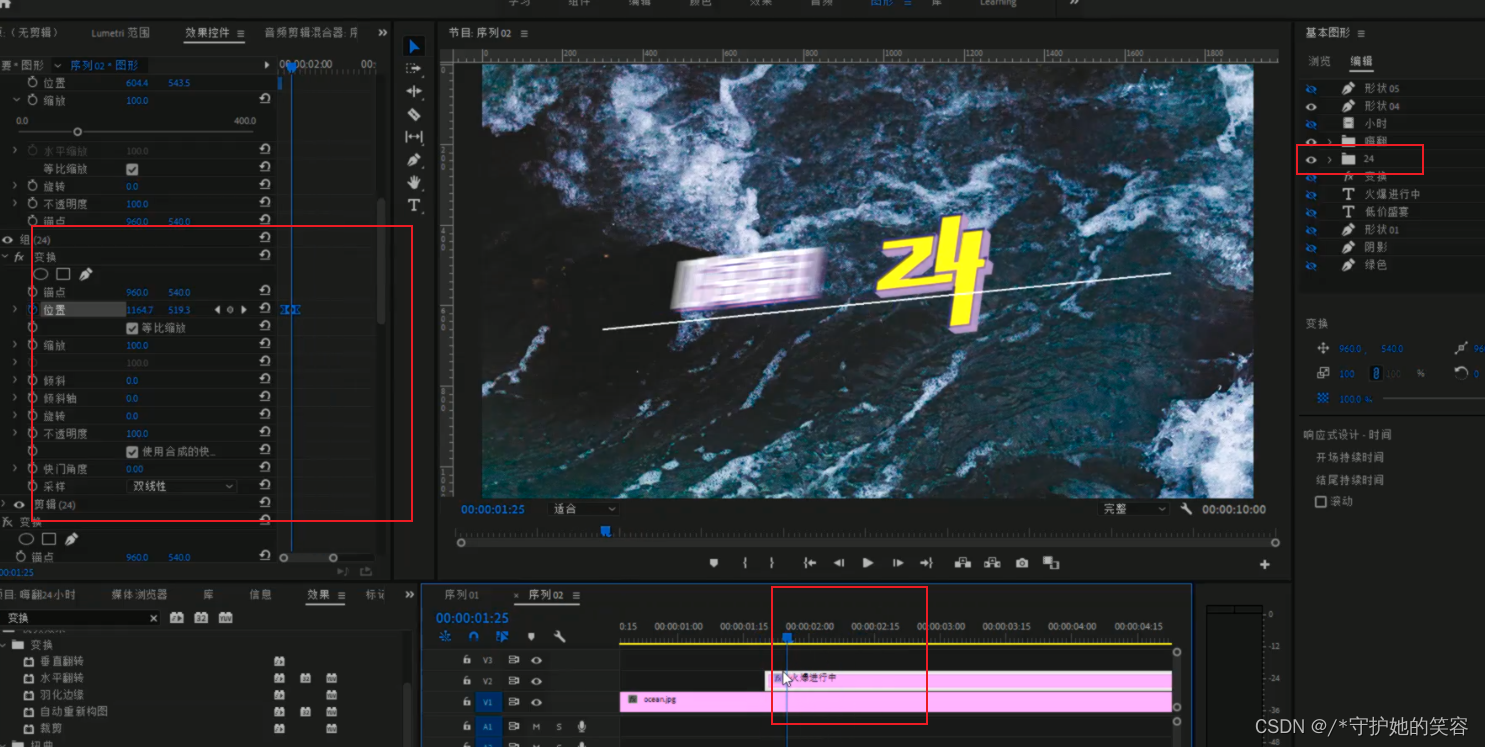Select the Selection (arrow) tool
1485x747 pixels.
click(x=414, y=47)
